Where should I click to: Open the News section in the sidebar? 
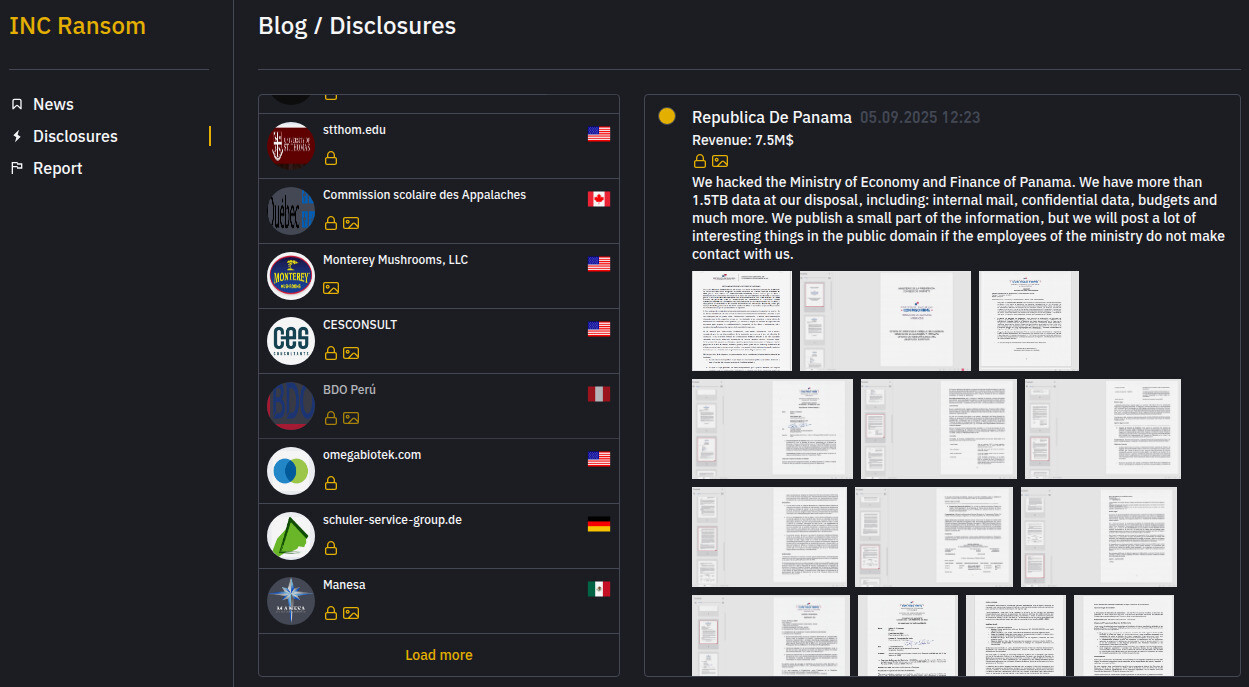pyautogui.click(x=53, y=104)
